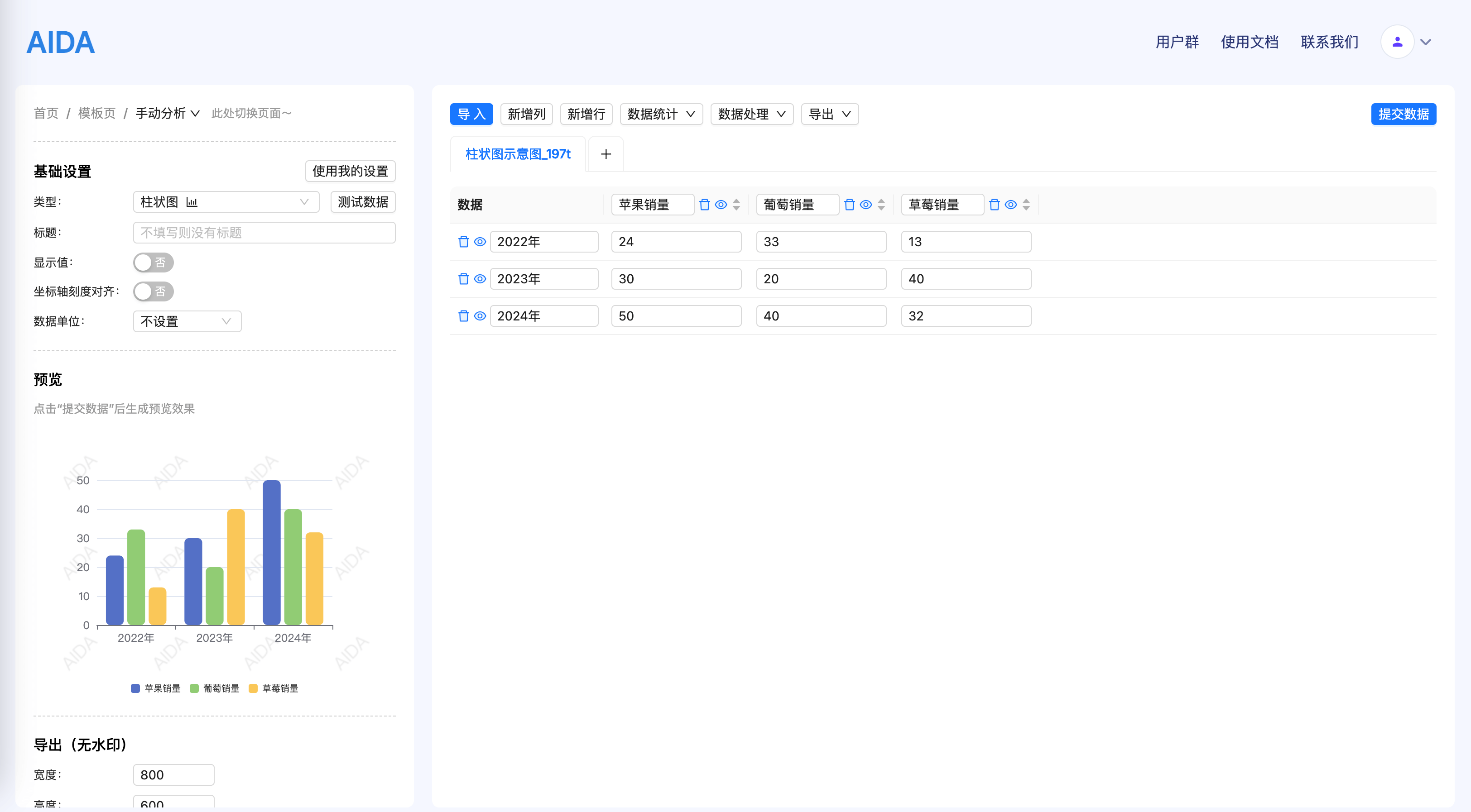Screen dimensions: 1471x812
Task: Delete the 2024年 row via trash icon
Action: pyautogui.click(x=464, y=315)
